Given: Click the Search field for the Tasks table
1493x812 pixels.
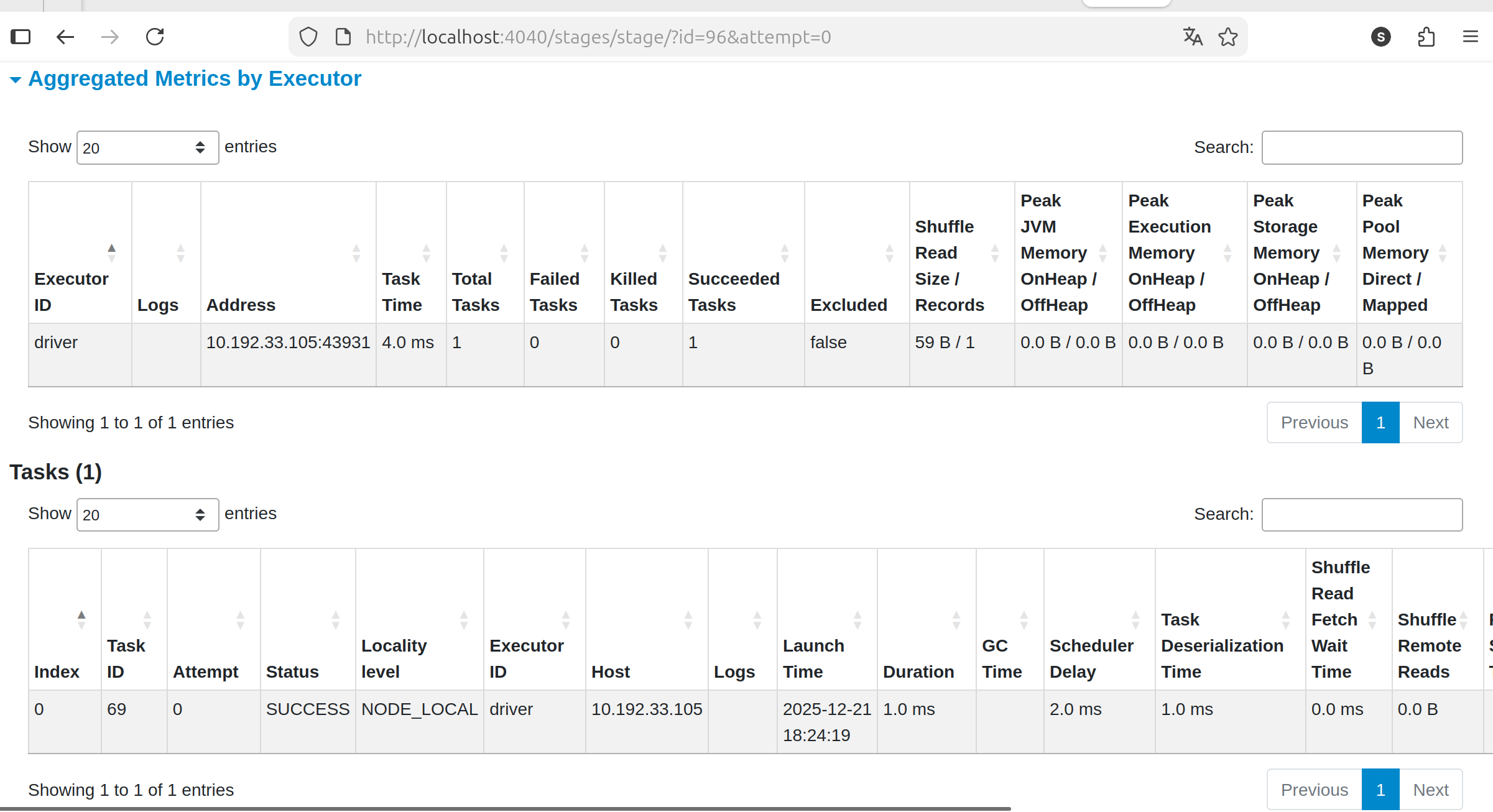Looking at the screenshot, I should tap(1362, 514).
